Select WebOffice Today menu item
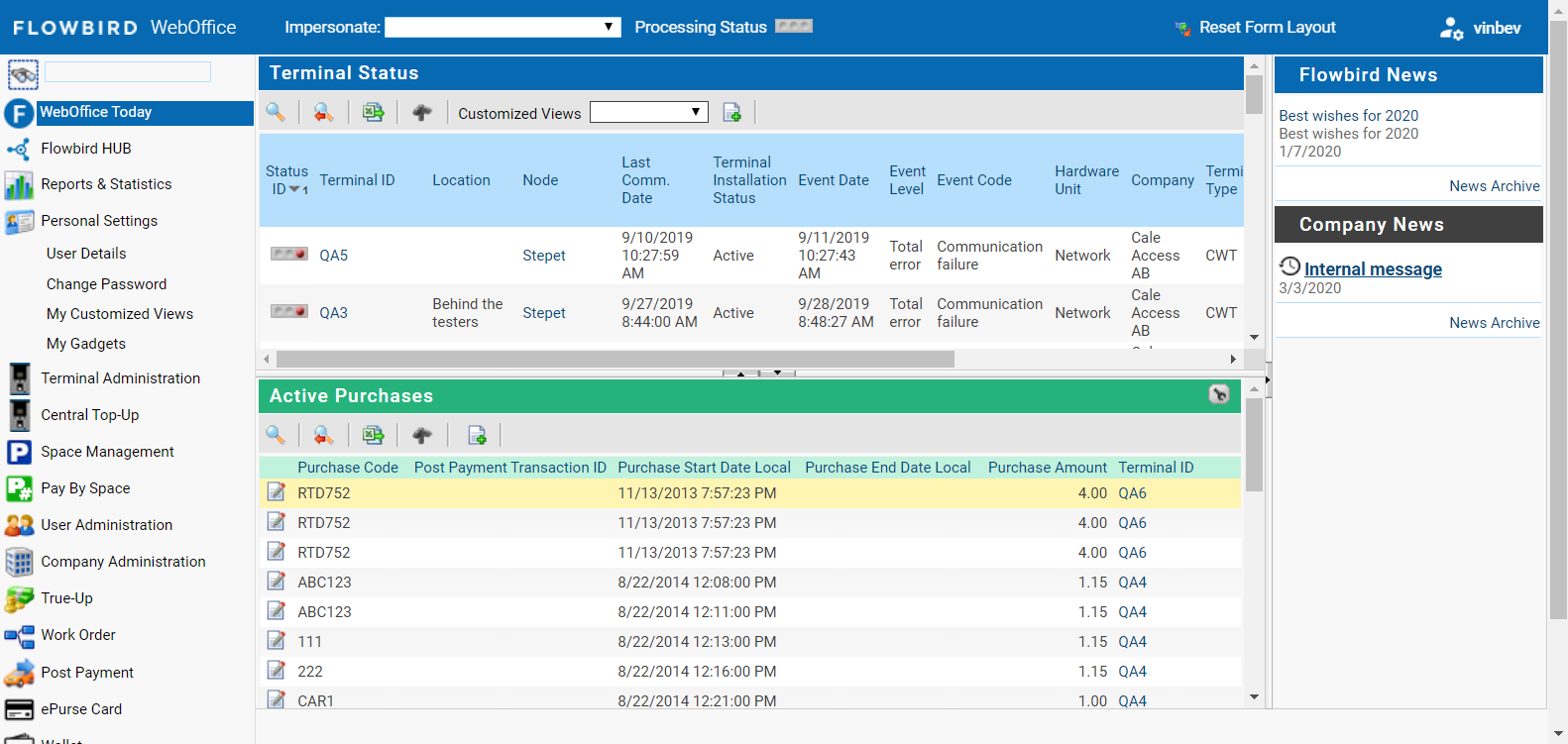The image size is (1568, 744). [x=145, y=112]
